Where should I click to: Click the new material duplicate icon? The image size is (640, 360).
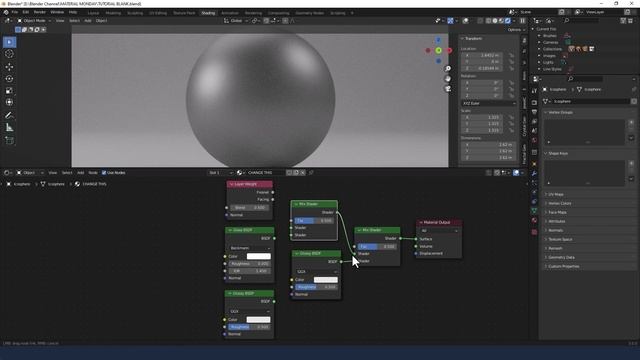point(296,173)
